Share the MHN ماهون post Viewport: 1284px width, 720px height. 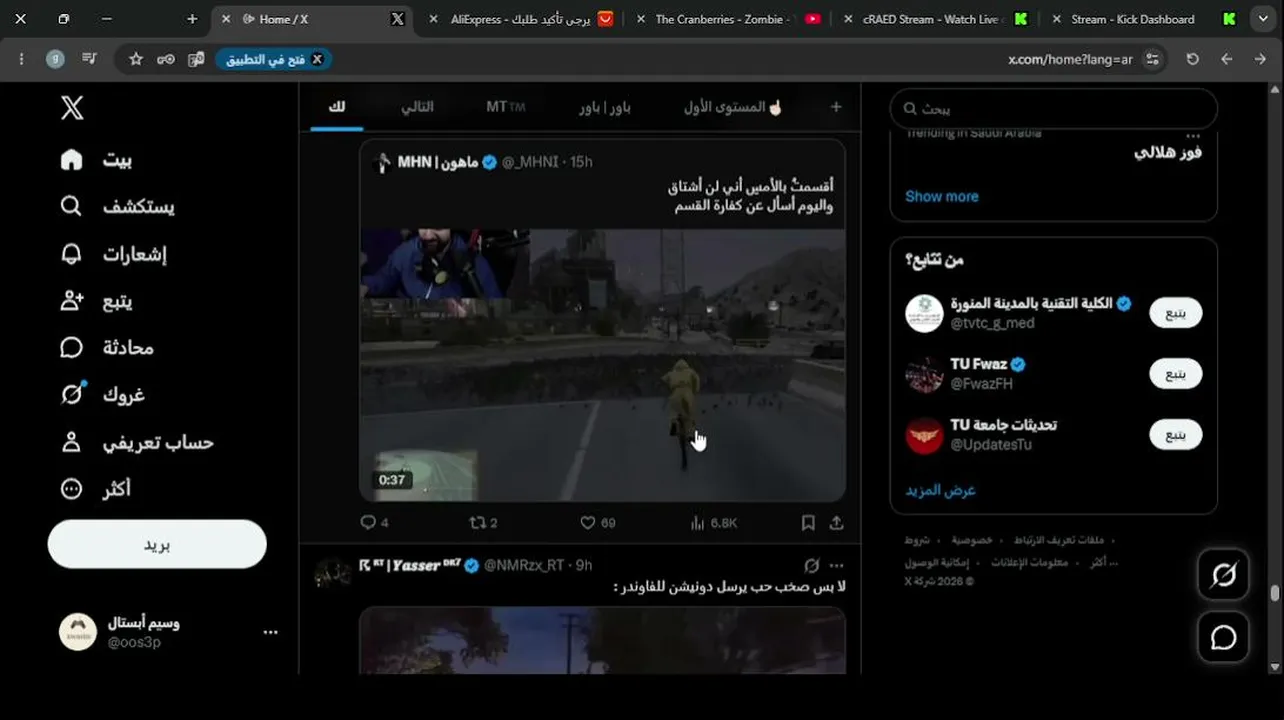tap(837, 522)
